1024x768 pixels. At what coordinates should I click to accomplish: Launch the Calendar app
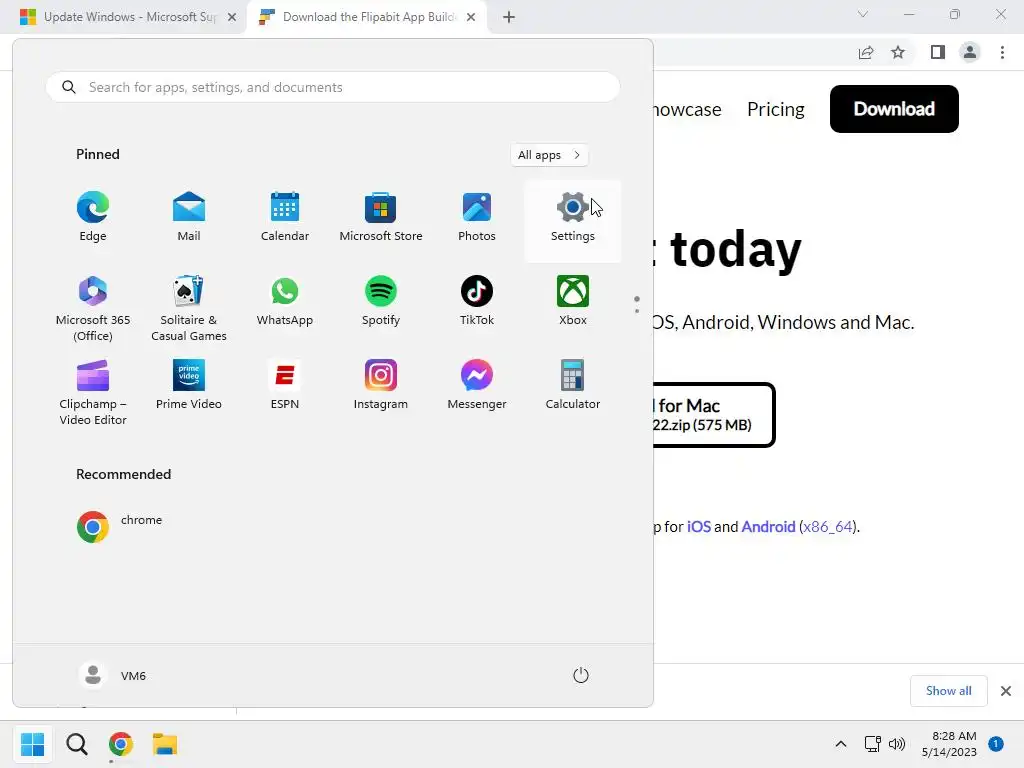[285, 218]
